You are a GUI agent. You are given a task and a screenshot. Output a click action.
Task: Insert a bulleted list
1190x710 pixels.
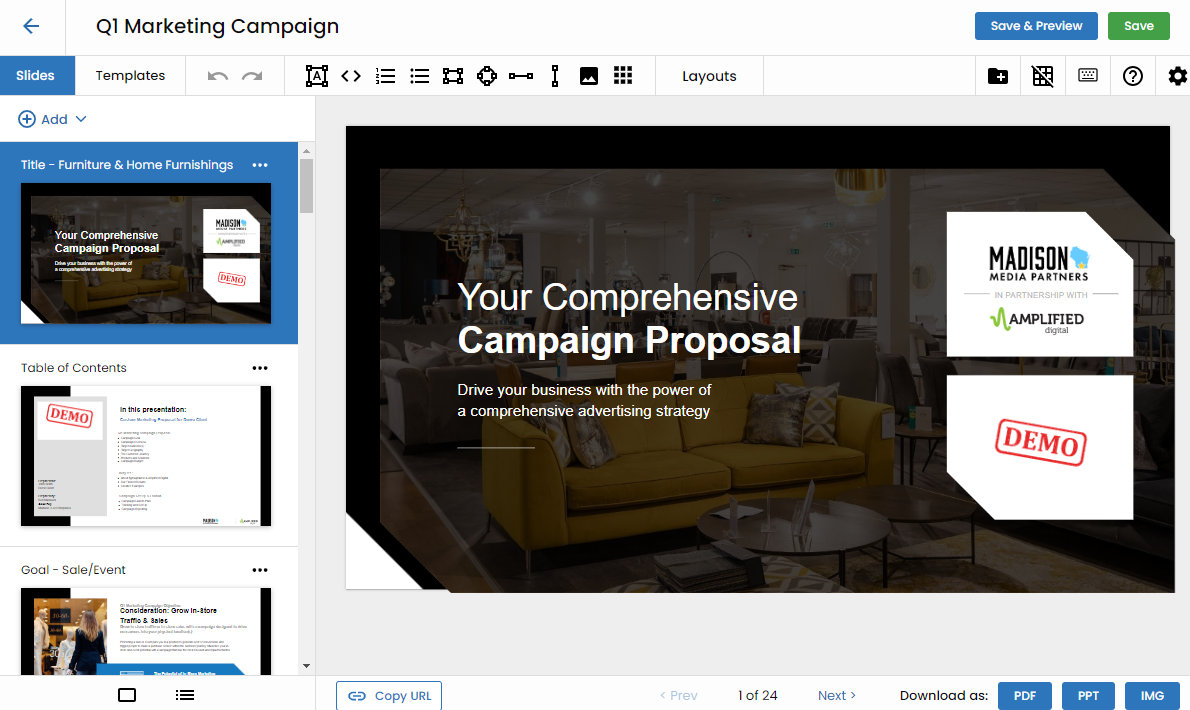(x=419, y=76)
